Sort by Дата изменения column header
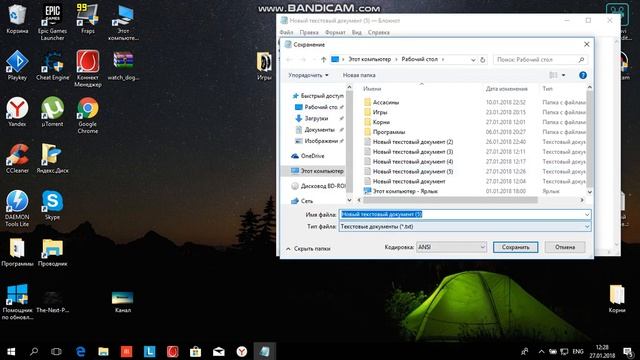 tap(507, 89)
